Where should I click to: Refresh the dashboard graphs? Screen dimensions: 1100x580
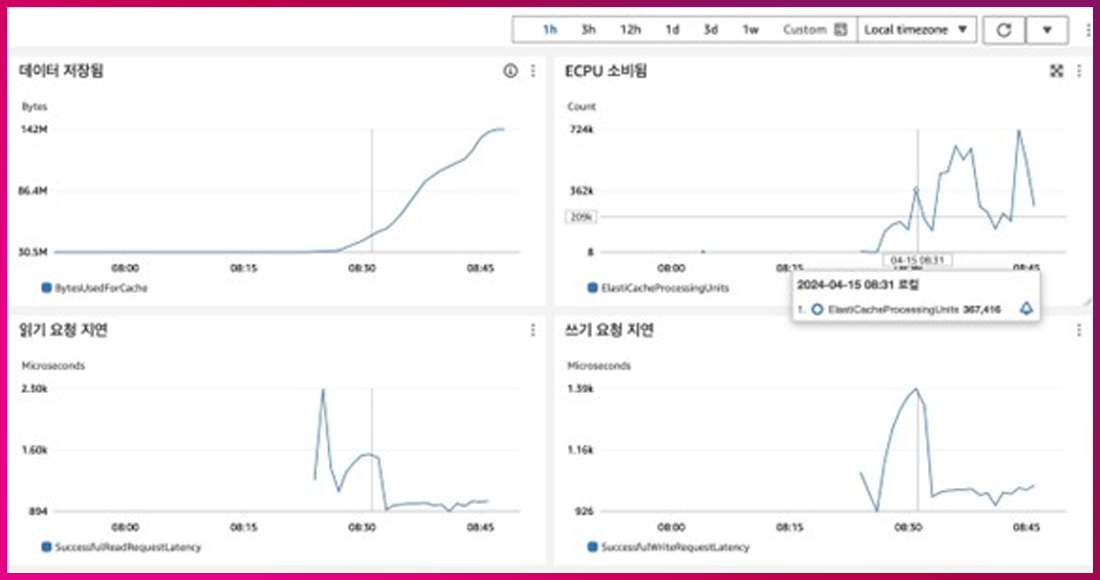coord(1003,30)
